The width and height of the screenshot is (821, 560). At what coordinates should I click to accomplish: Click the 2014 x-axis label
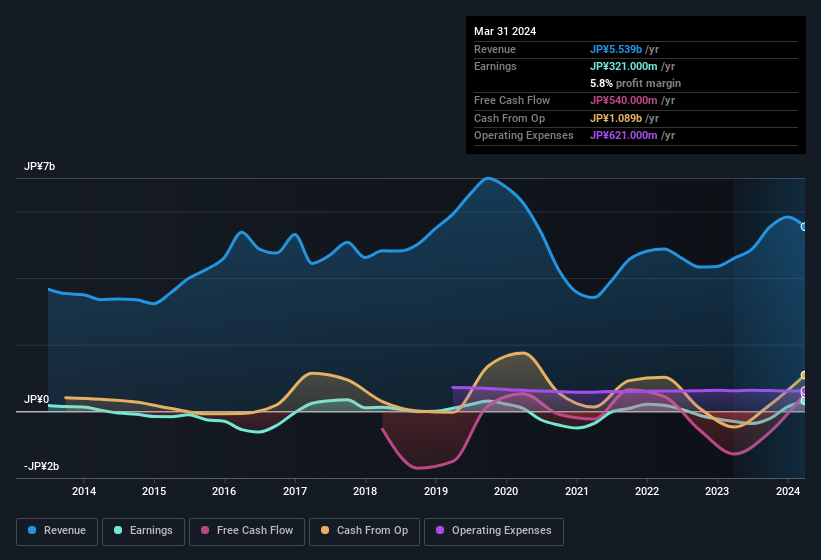84,491
